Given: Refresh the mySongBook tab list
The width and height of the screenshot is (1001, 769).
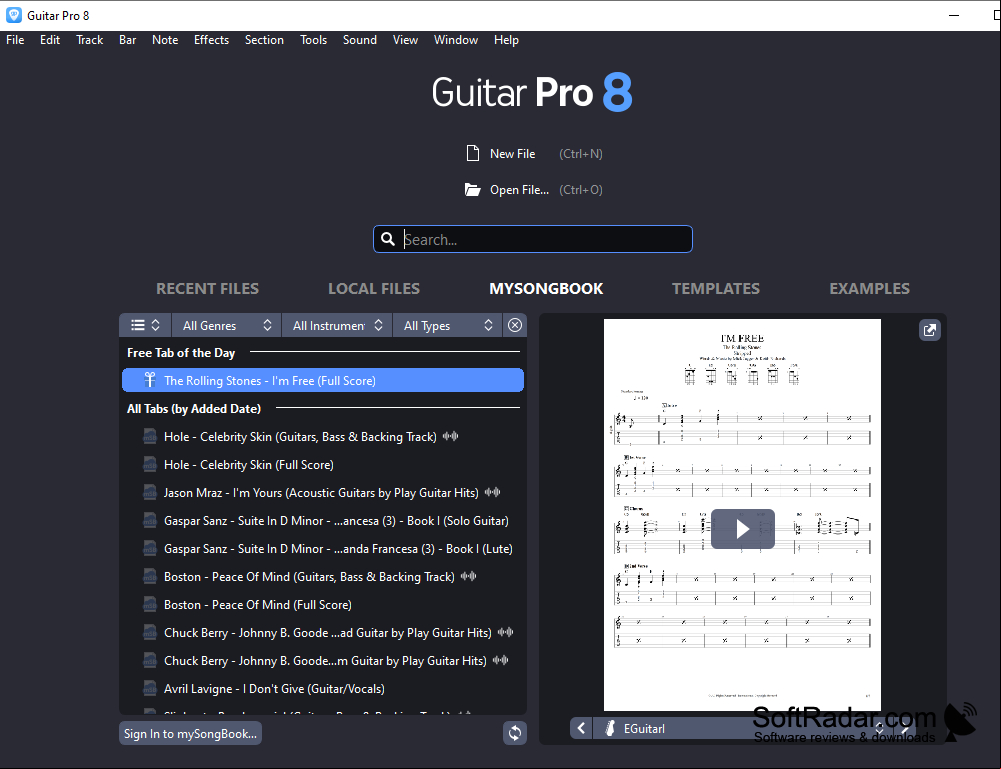Looking at the screenshot, I should [x=515, y=733].
